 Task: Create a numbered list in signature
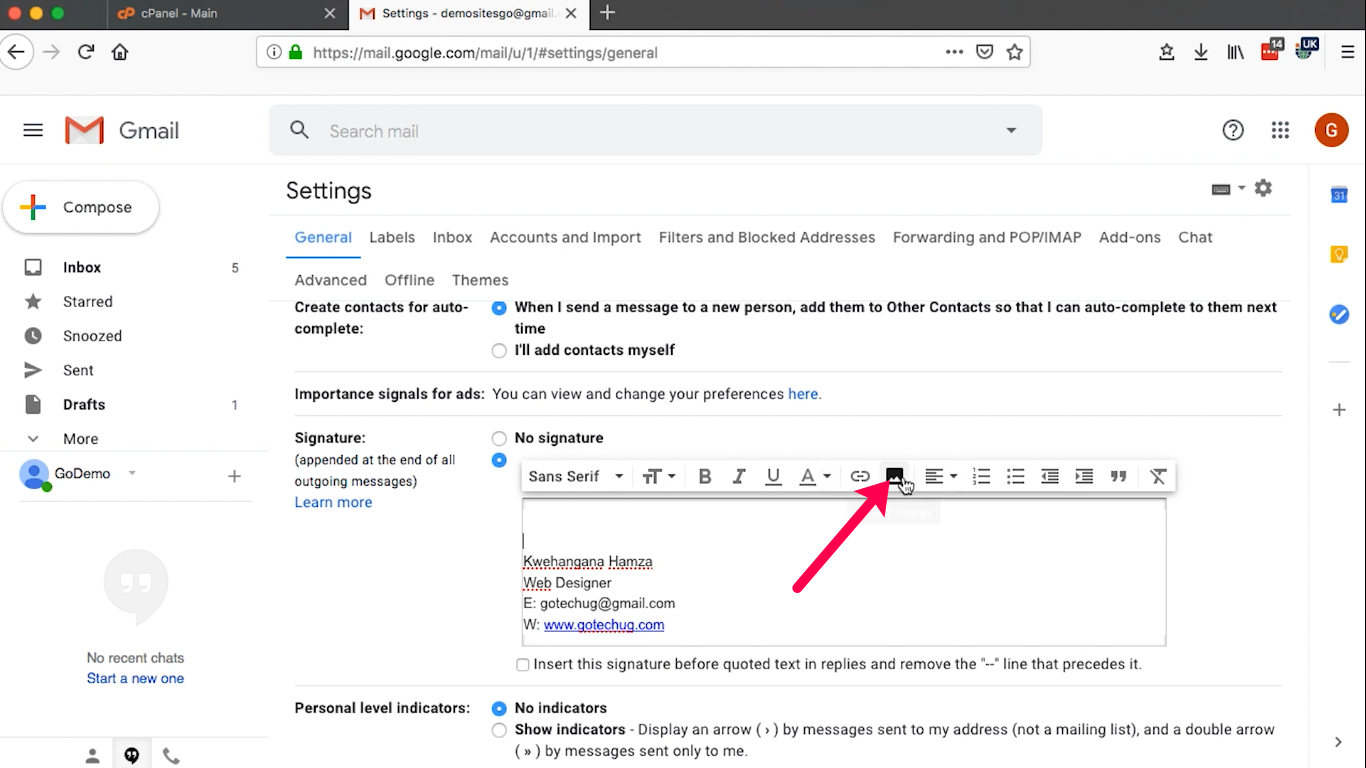(x=982, y=476)
